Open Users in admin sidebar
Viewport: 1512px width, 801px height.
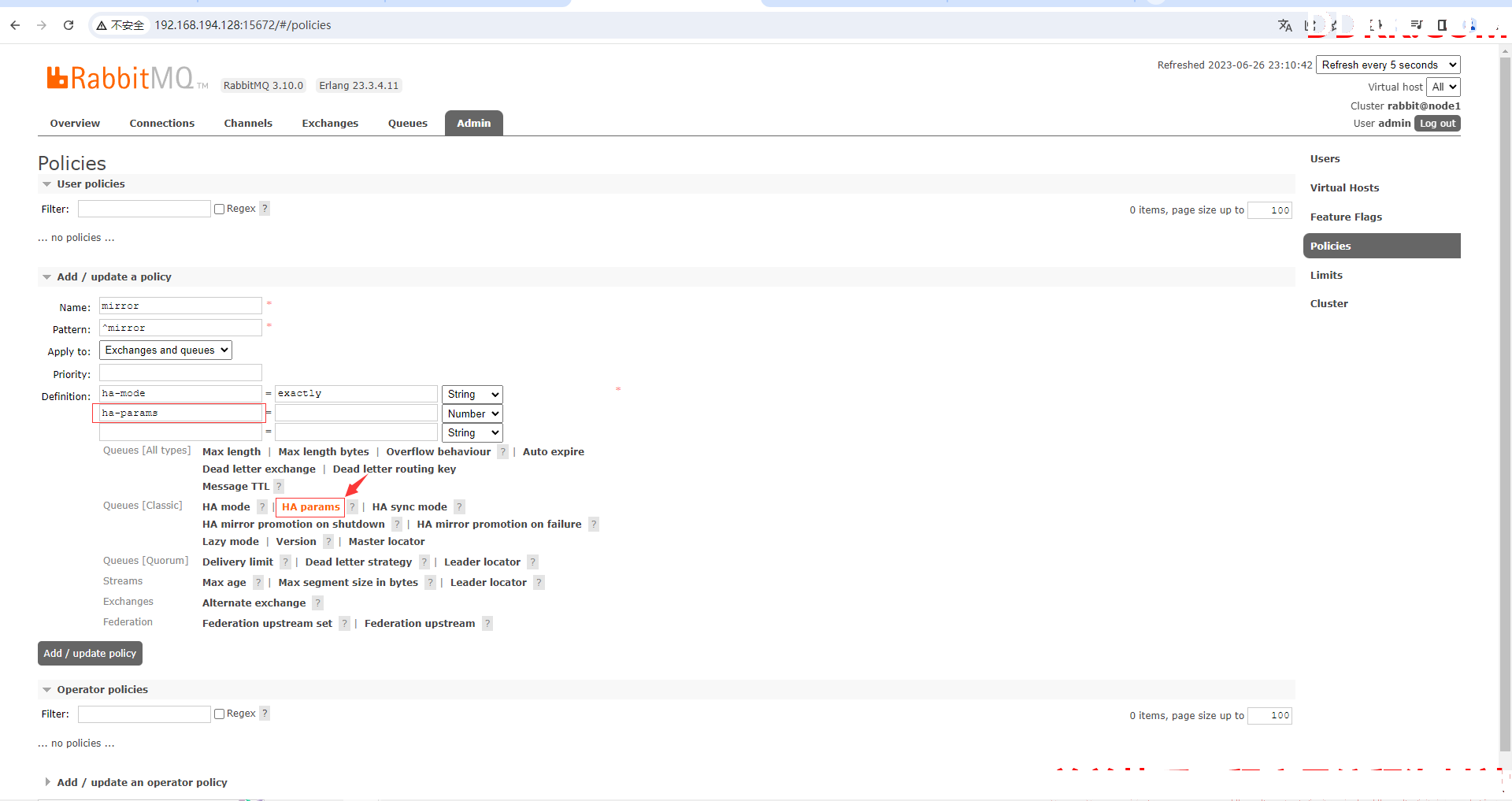1325,159
